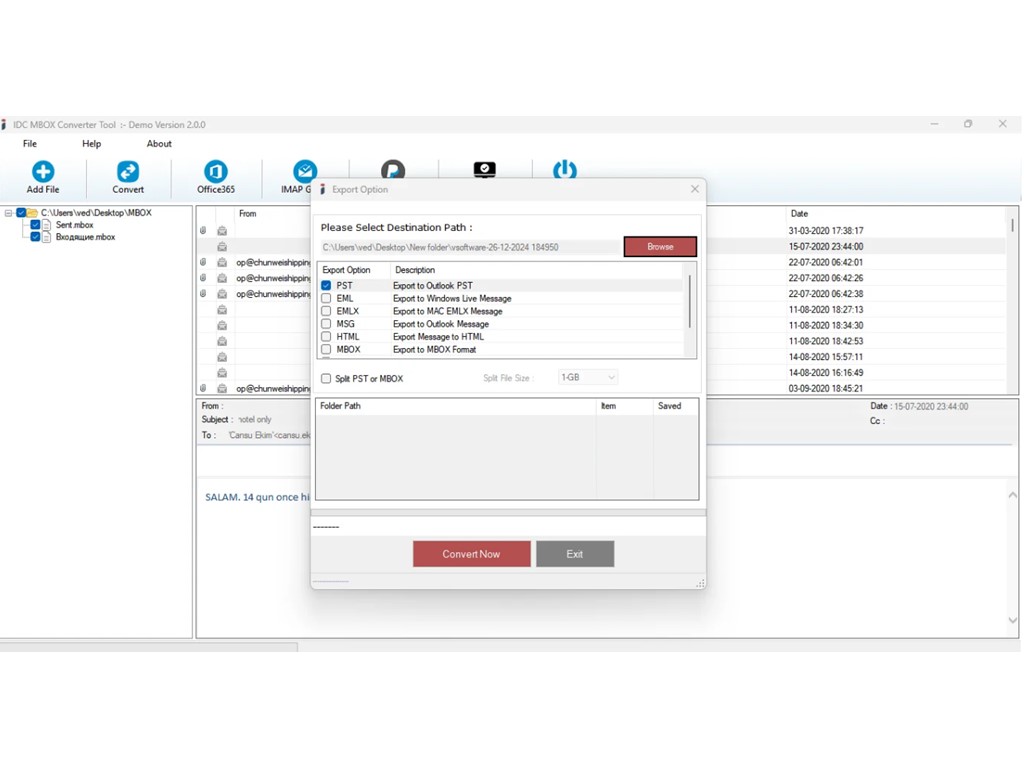Click the IMAP Gmail envelope icon
Screen dimensions: 1024x768
tap(304, 171)
